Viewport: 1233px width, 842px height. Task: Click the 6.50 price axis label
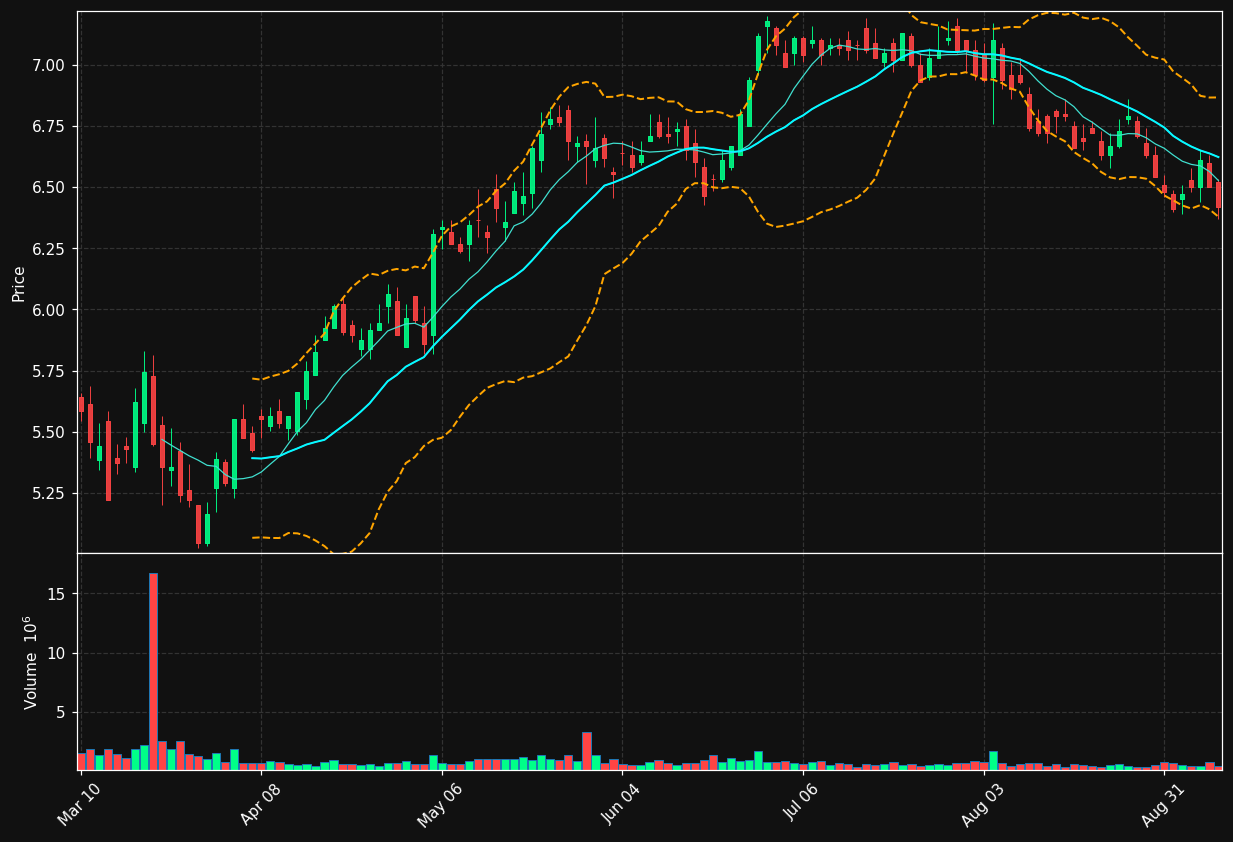[x=47, y=188]
